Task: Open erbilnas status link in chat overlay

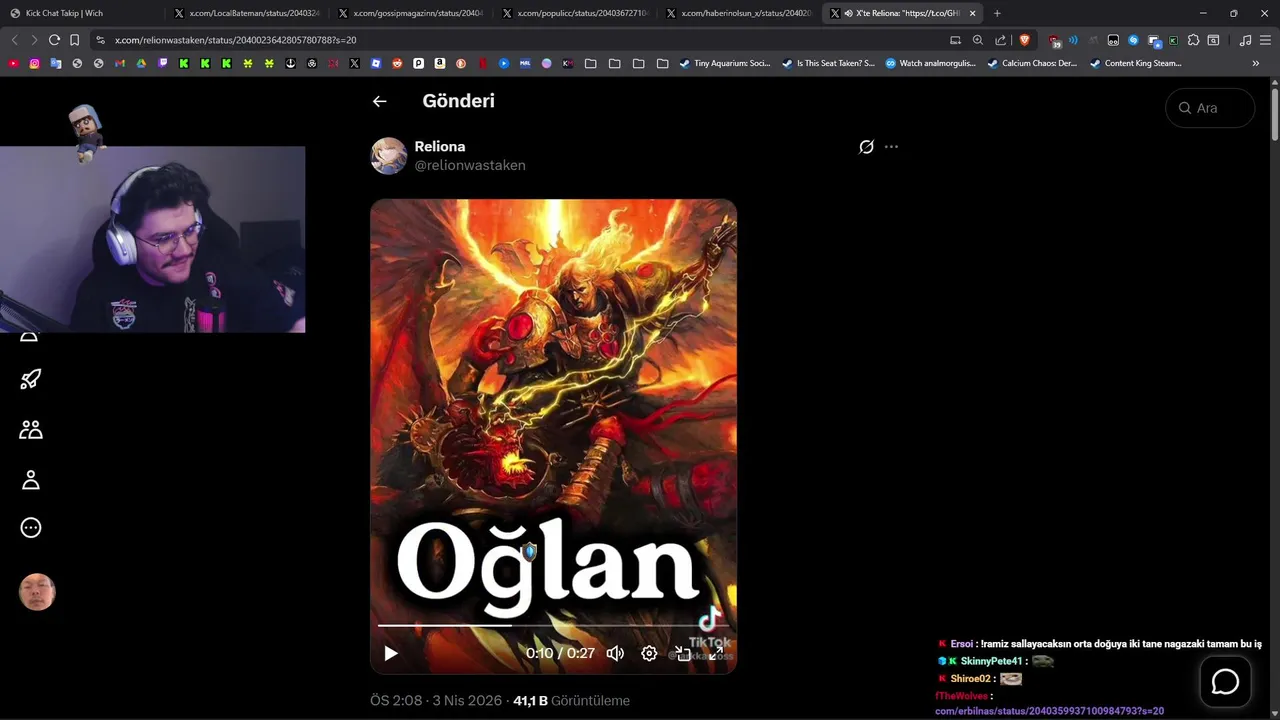Action: (x=1049, y=711)
